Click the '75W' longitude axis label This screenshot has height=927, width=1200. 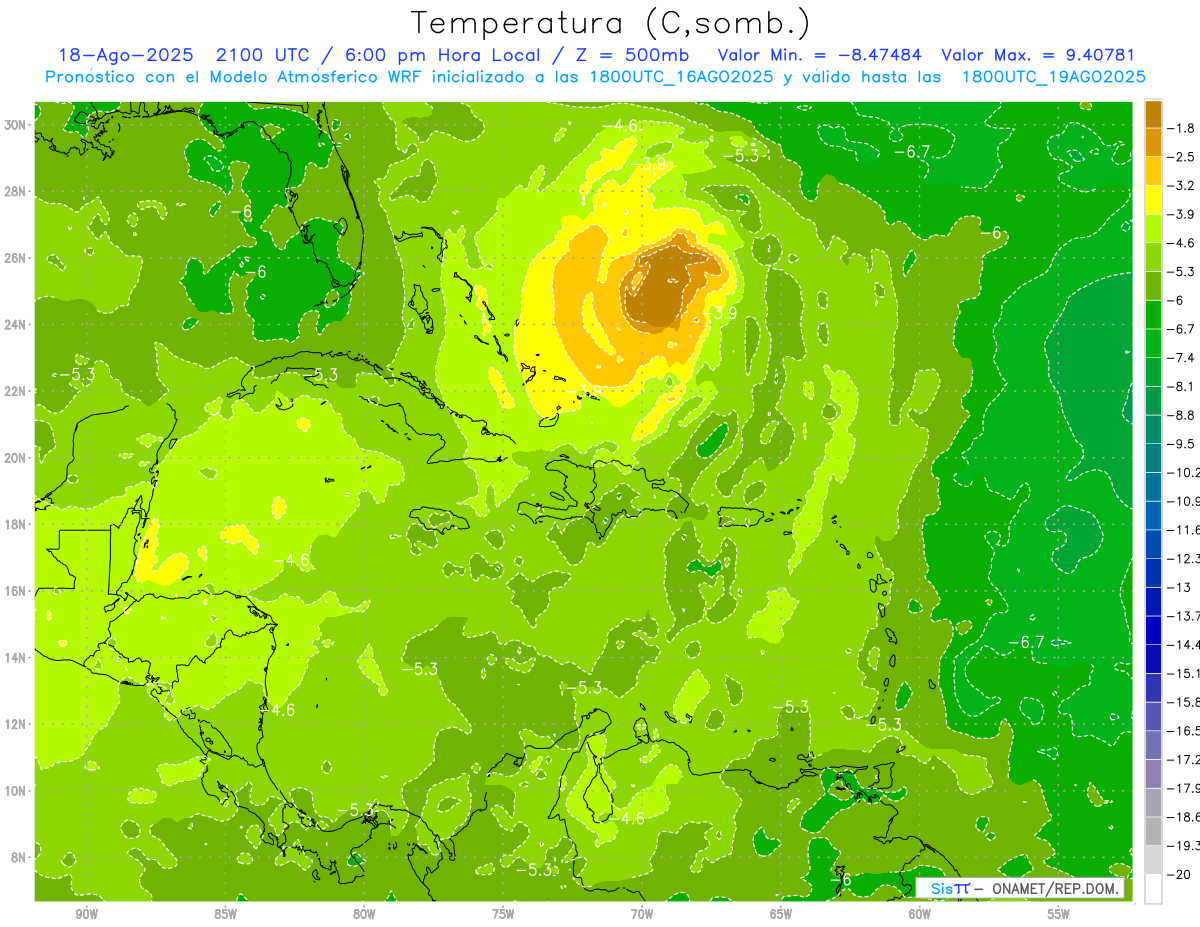pos(503,915)
